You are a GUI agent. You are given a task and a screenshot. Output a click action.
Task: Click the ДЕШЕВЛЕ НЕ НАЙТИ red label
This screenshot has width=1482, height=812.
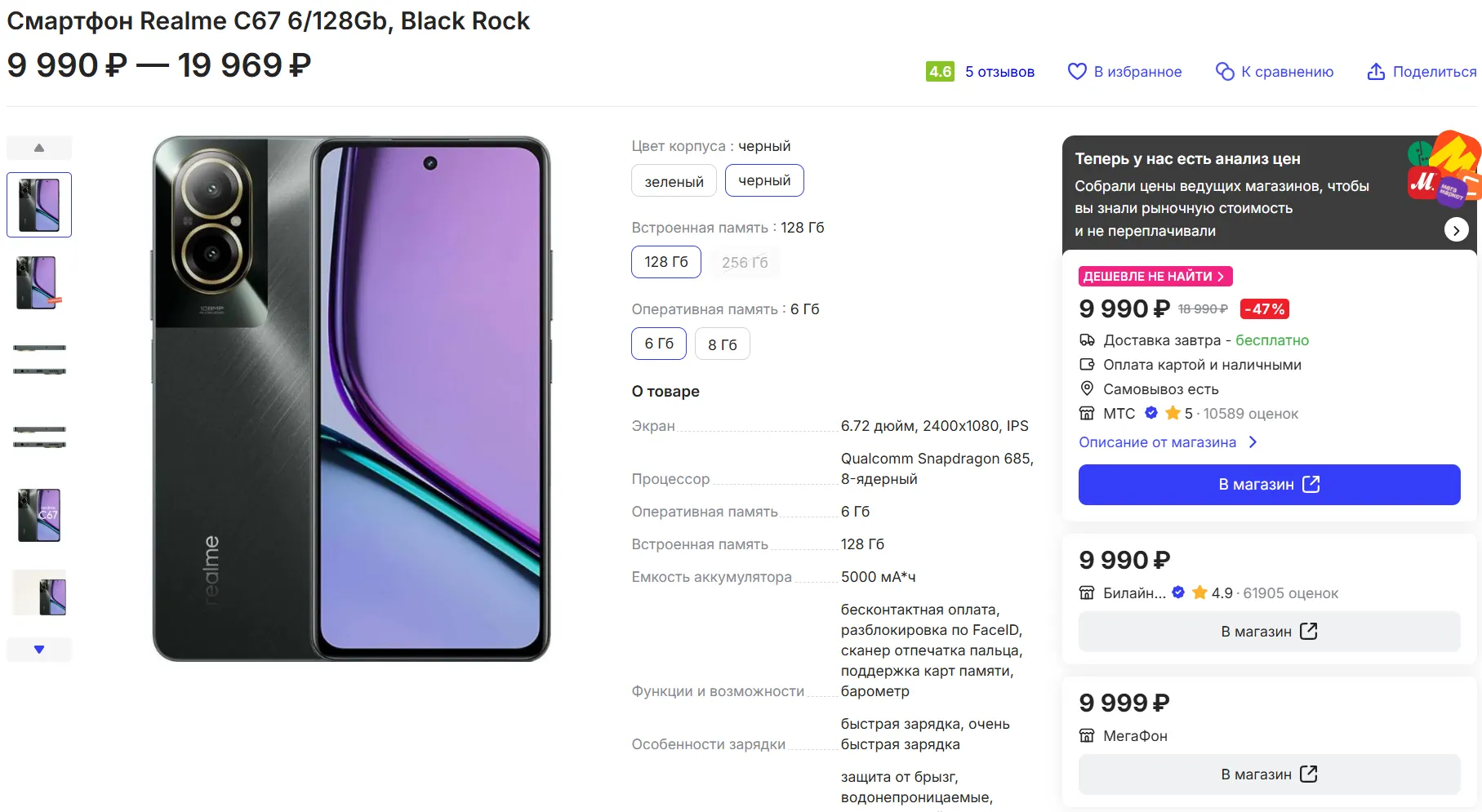coord(1155,277)
